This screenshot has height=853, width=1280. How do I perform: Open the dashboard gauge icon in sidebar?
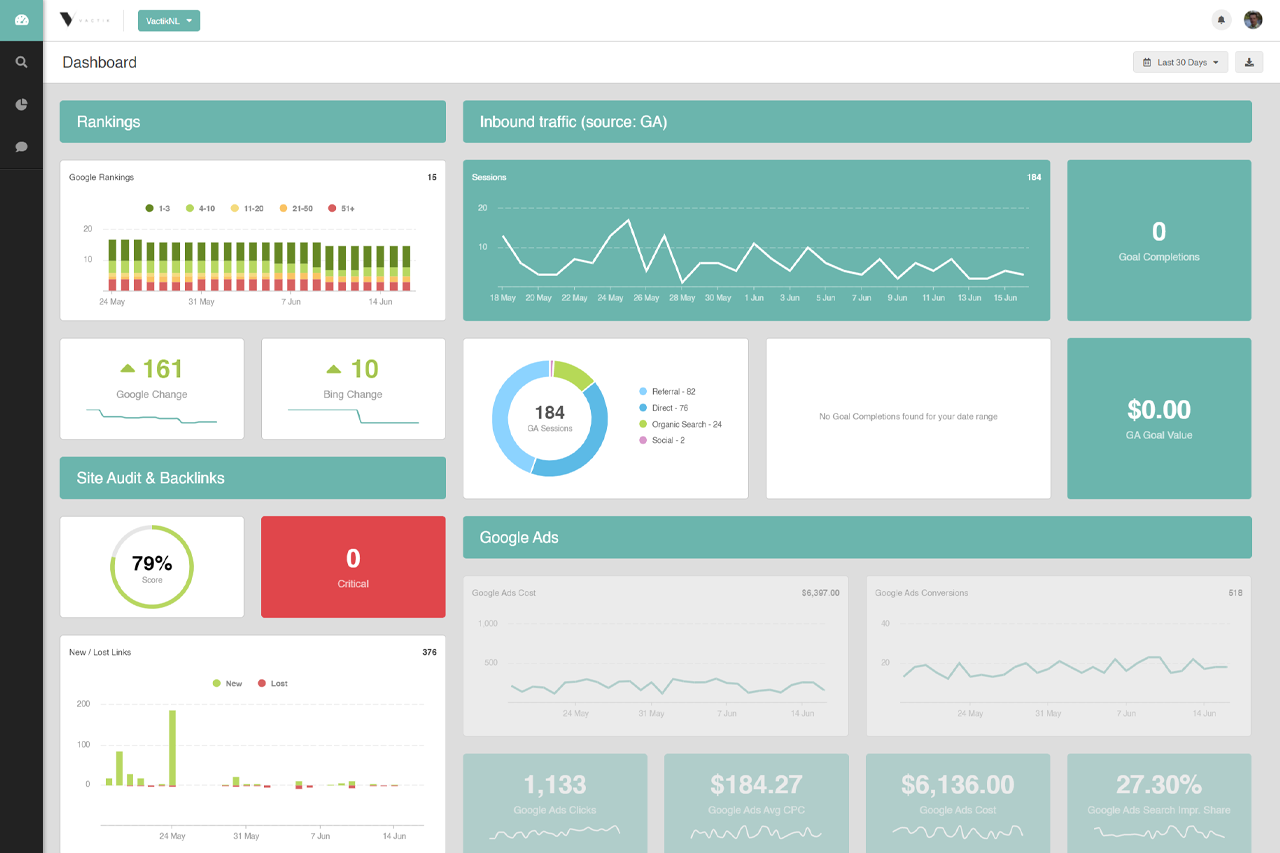click(21, 20)
